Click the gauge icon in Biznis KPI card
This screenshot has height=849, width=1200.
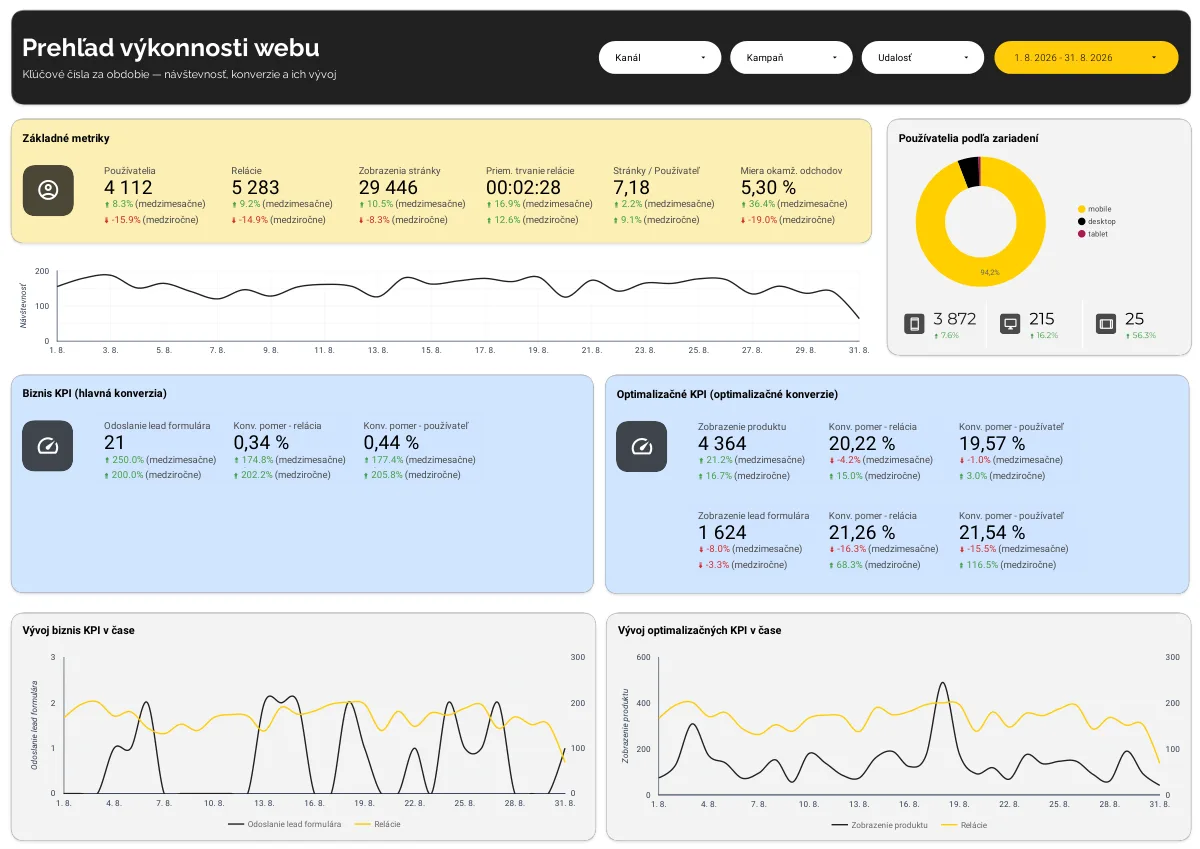pyautogui.click(x=48, y=445)
